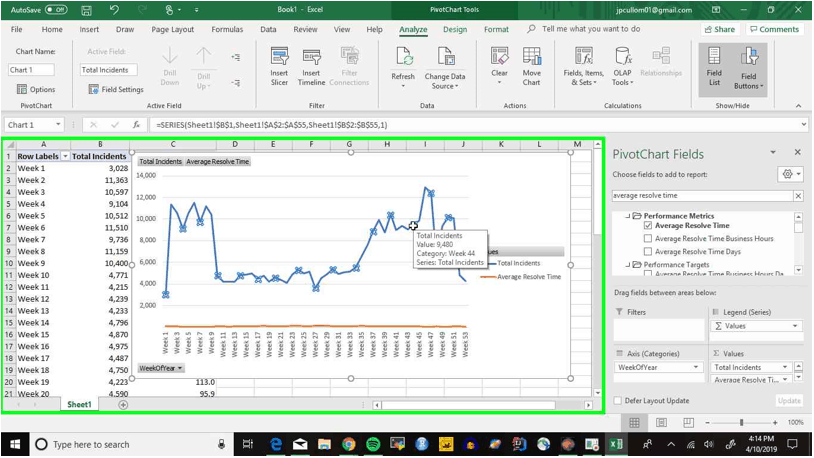Select the Sheet1 tab
The image size is (814, 458).
coord(79,405)
